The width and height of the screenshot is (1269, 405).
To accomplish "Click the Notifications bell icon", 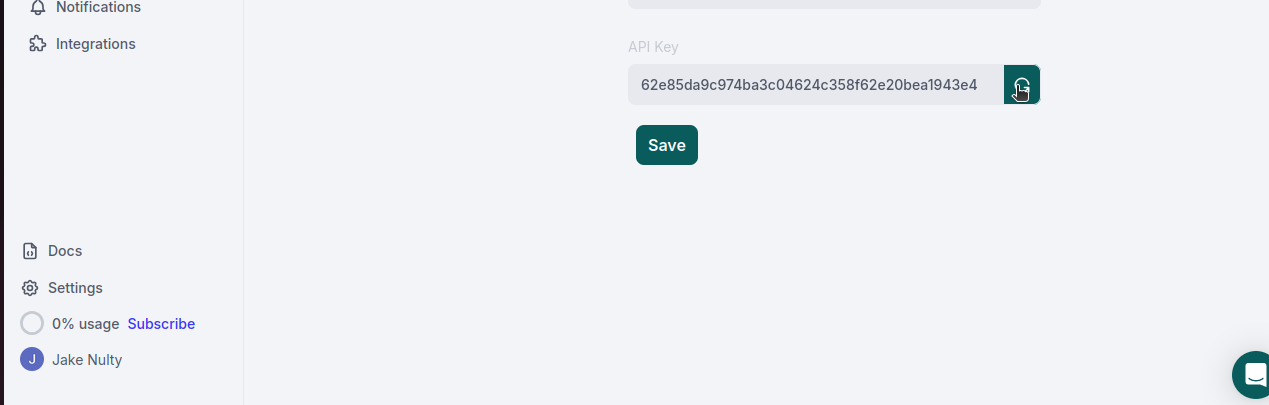I will point(38,8).
